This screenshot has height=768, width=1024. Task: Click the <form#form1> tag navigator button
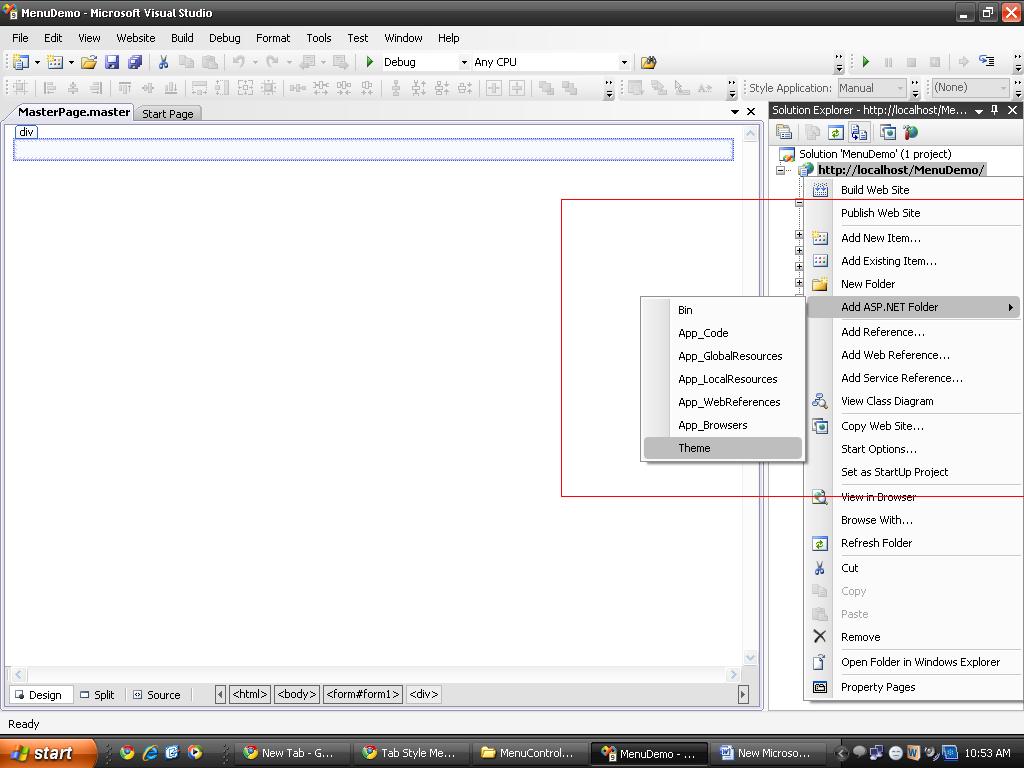(363, 694)
